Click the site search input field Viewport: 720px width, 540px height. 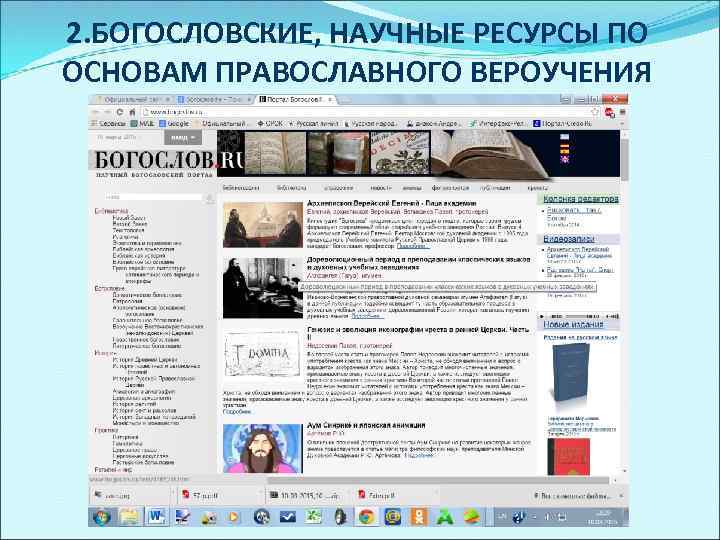154,197
